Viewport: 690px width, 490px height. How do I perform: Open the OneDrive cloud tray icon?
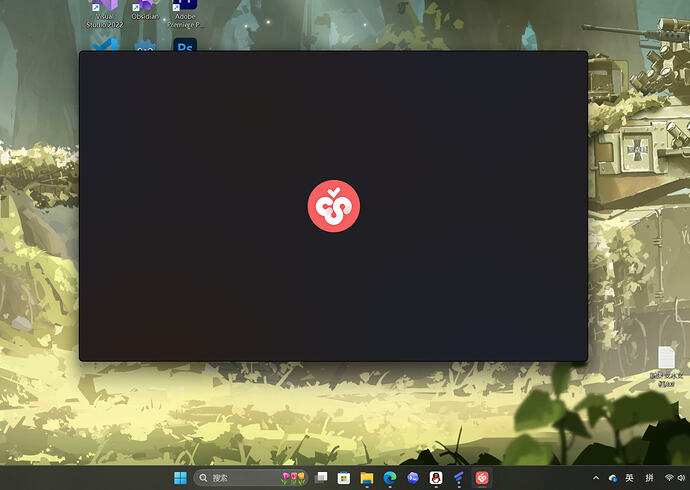613,478
